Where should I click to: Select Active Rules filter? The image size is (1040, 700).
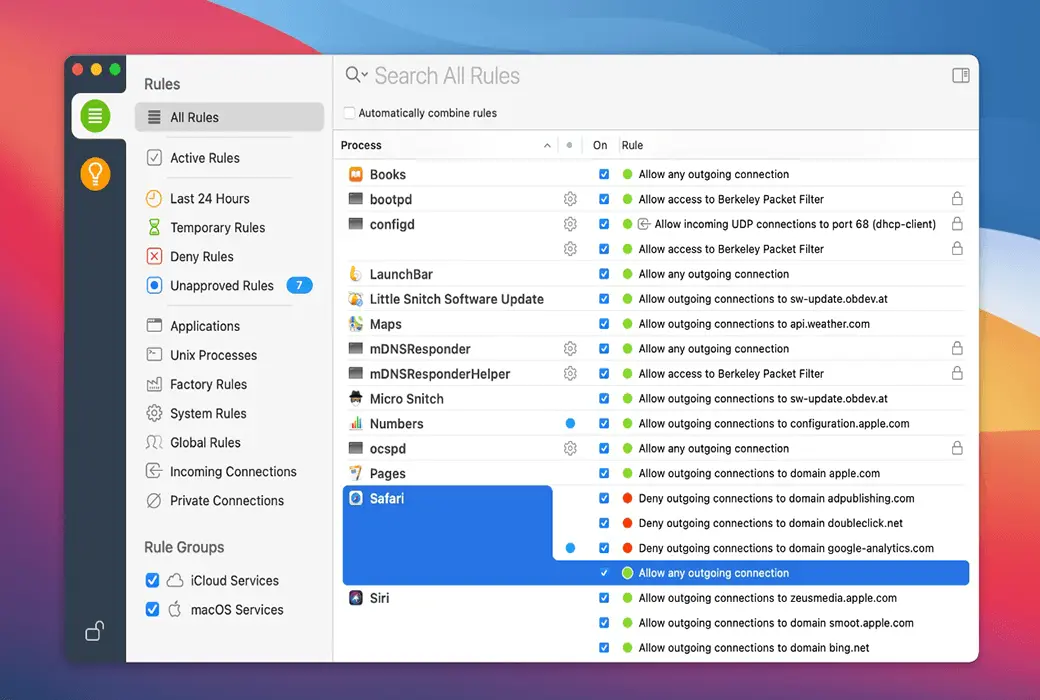click(204, 158)
